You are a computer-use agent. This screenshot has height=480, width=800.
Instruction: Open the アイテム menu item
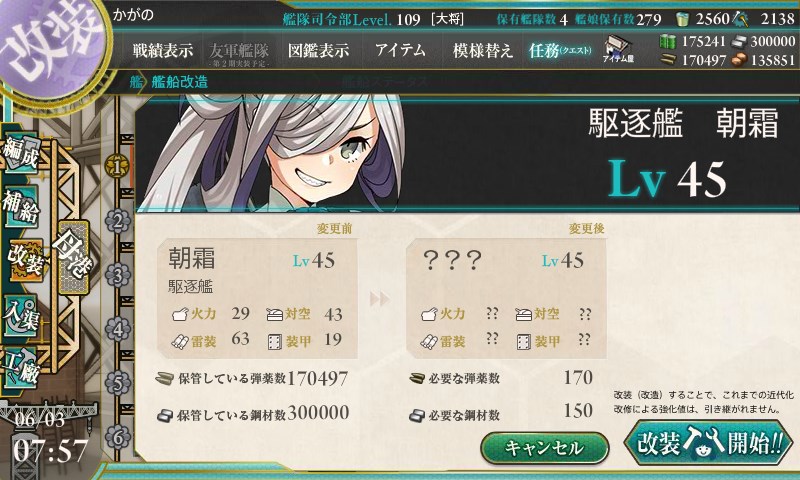[401, 50]
